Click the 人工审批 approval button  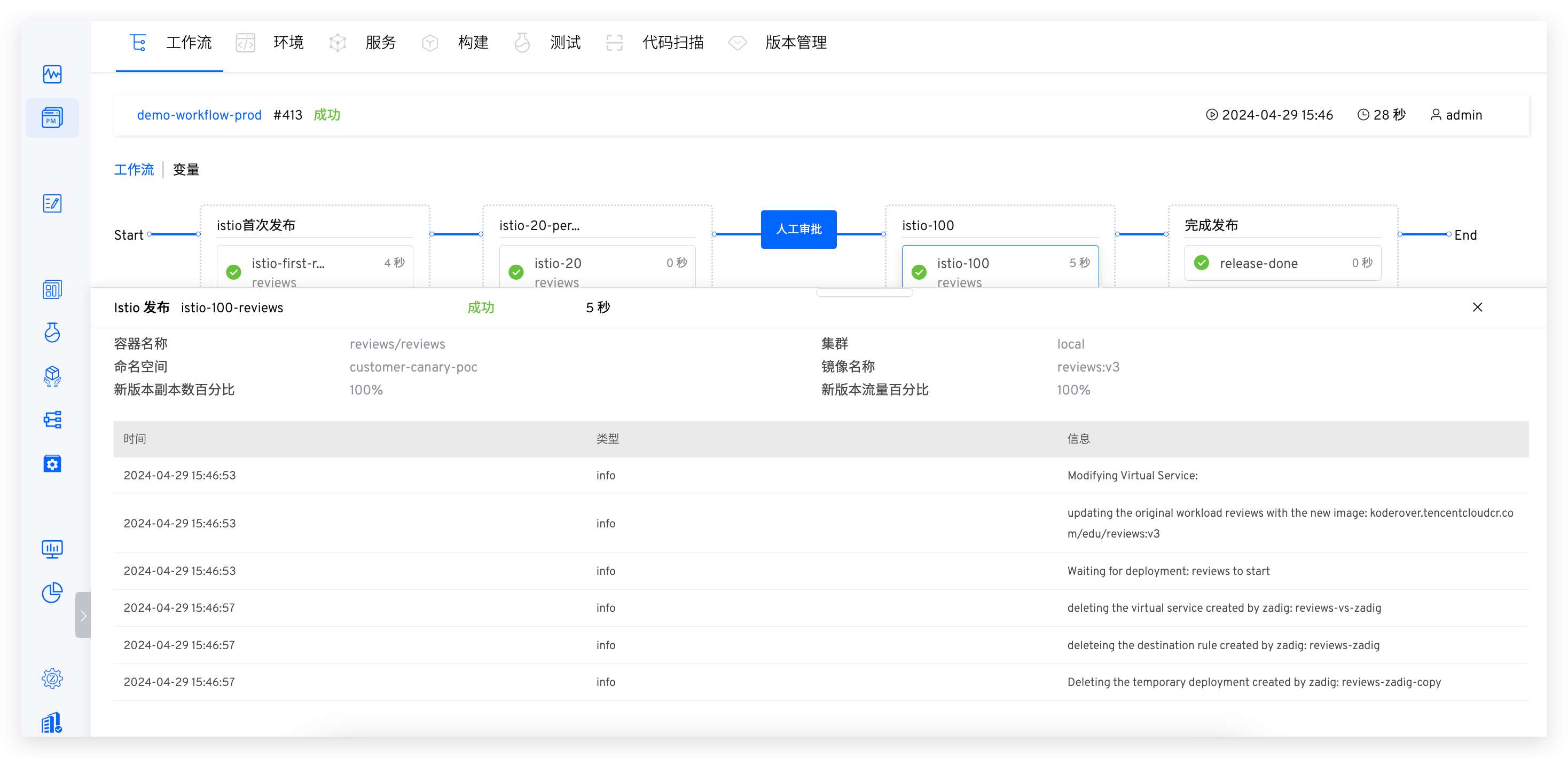798,230
